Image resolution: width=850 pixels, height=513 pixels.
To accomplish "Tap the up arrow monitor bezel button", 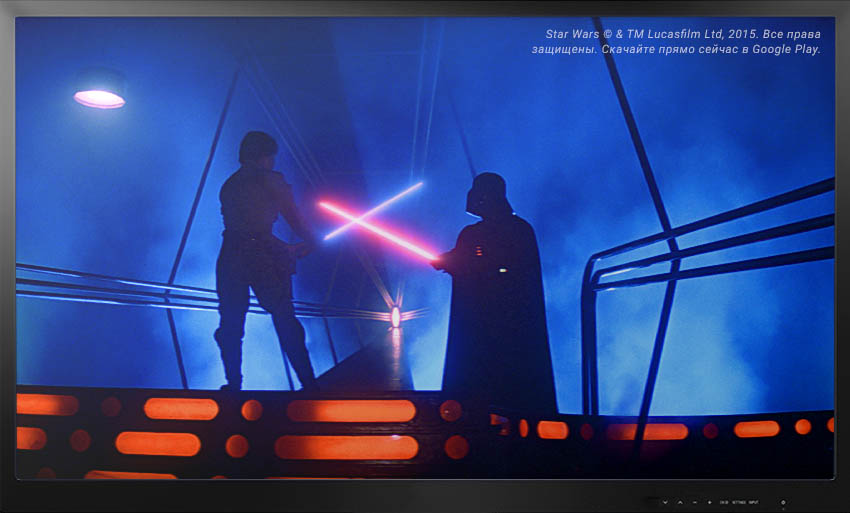I will pyautogui.click(x=680, y=502).
